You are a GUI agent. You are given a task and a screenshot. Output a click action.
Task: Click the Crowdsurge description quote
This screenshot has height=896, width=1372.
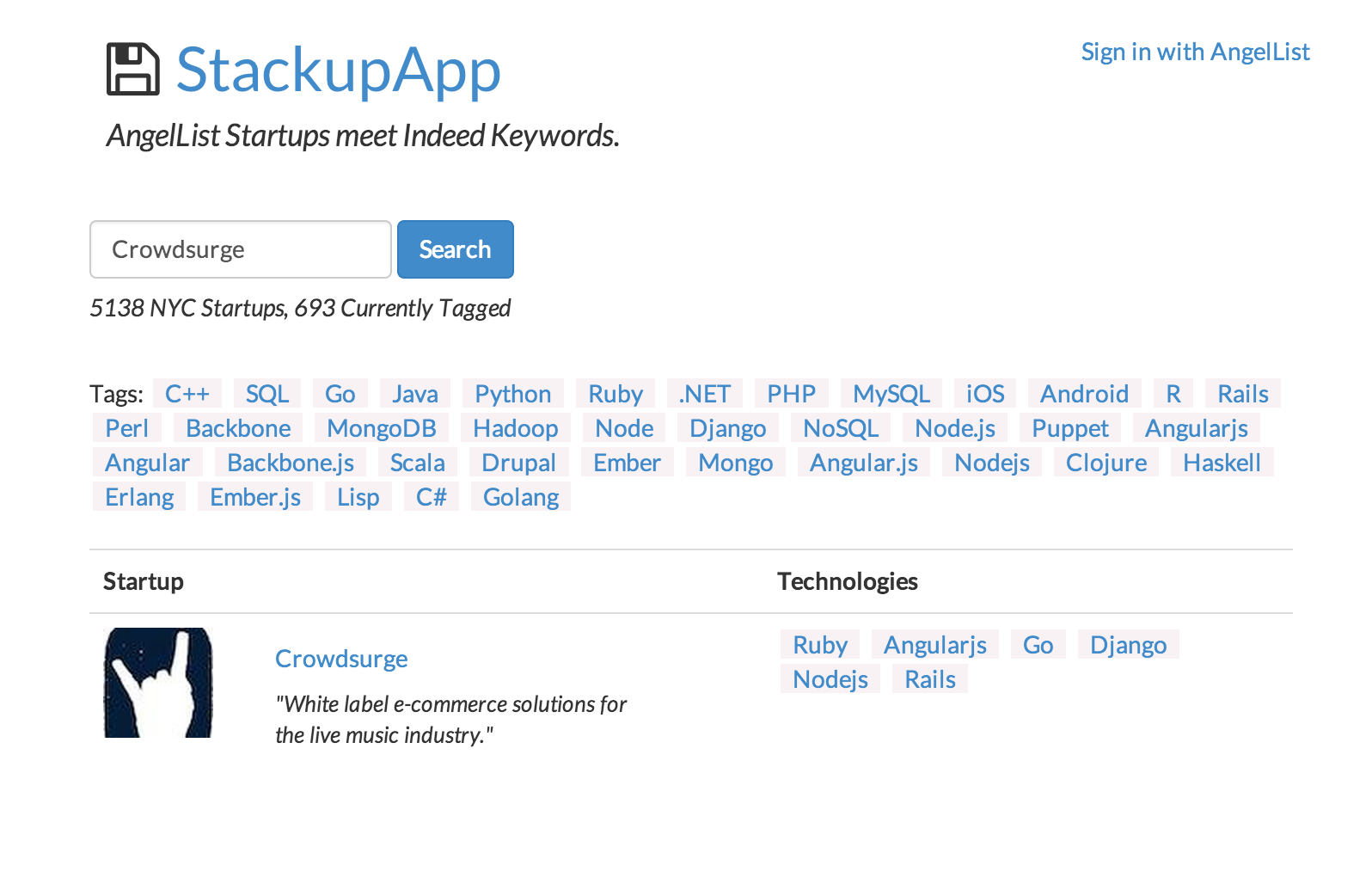(450, 720)
